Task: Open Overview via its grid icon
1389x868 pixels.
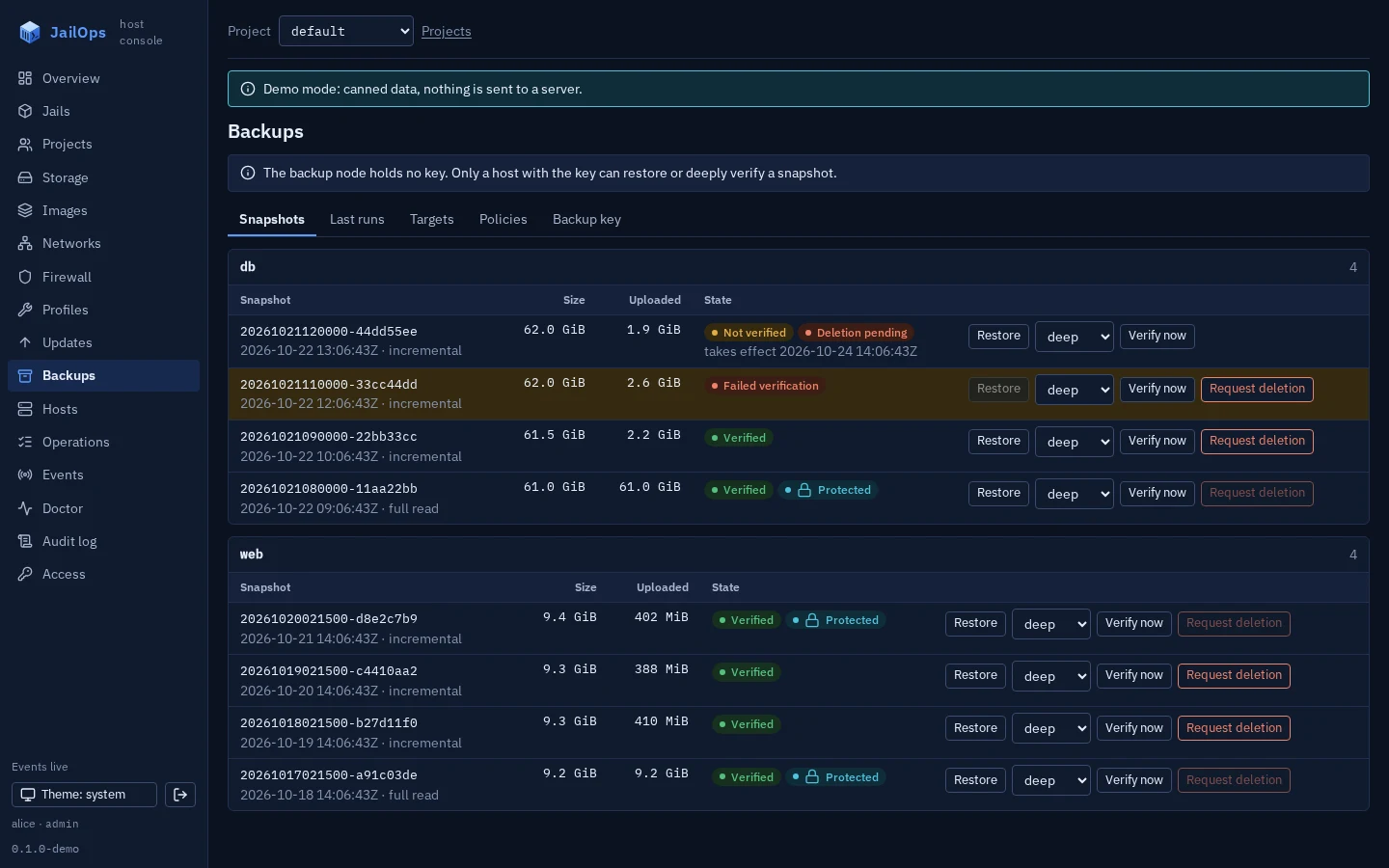Action: tap(25, 78)
